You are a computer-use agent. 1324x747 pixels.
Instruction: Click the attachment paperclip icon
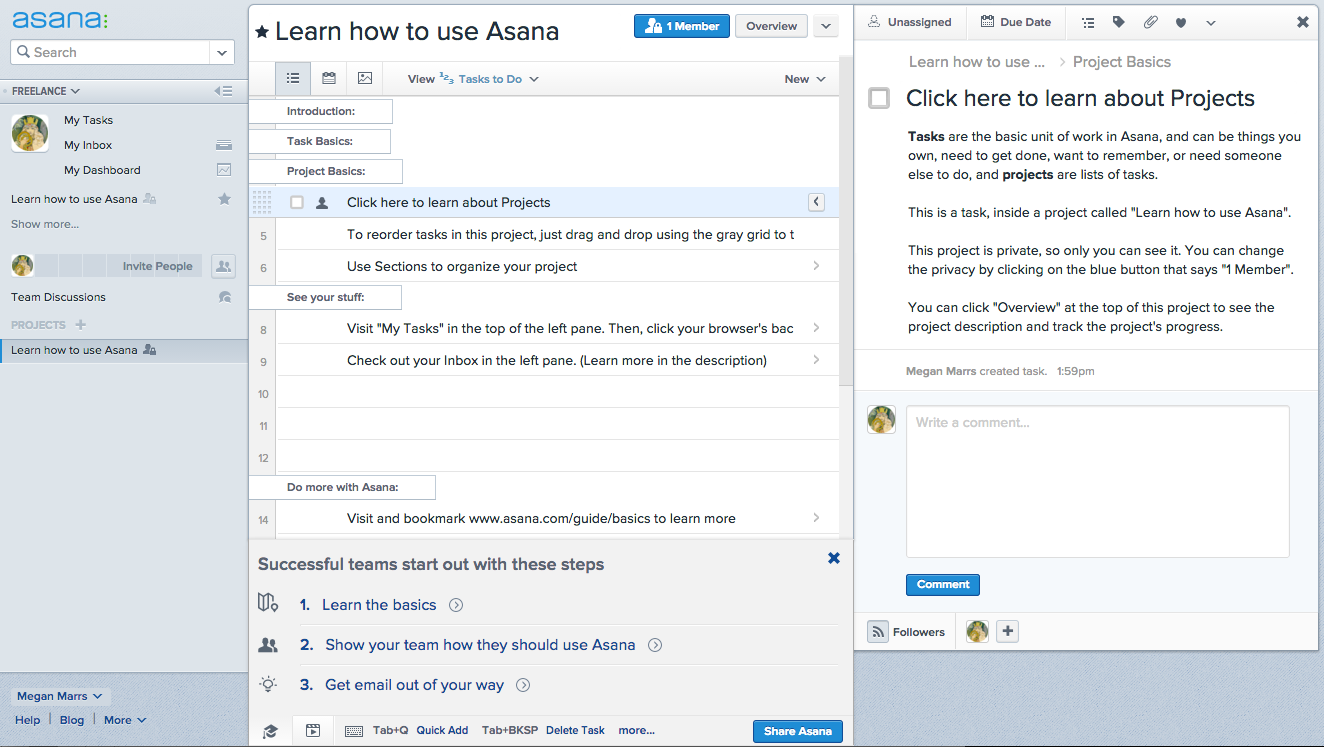(1150, 22)
